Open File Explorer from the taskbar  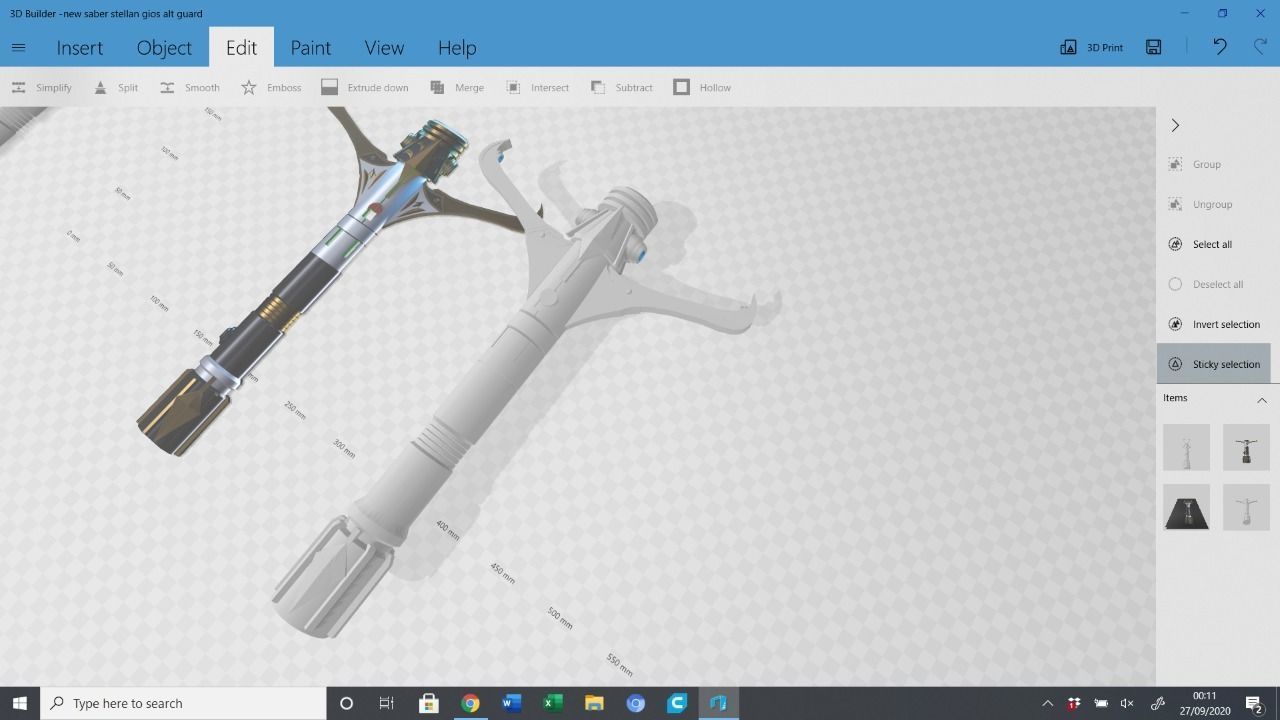point(594,703)
